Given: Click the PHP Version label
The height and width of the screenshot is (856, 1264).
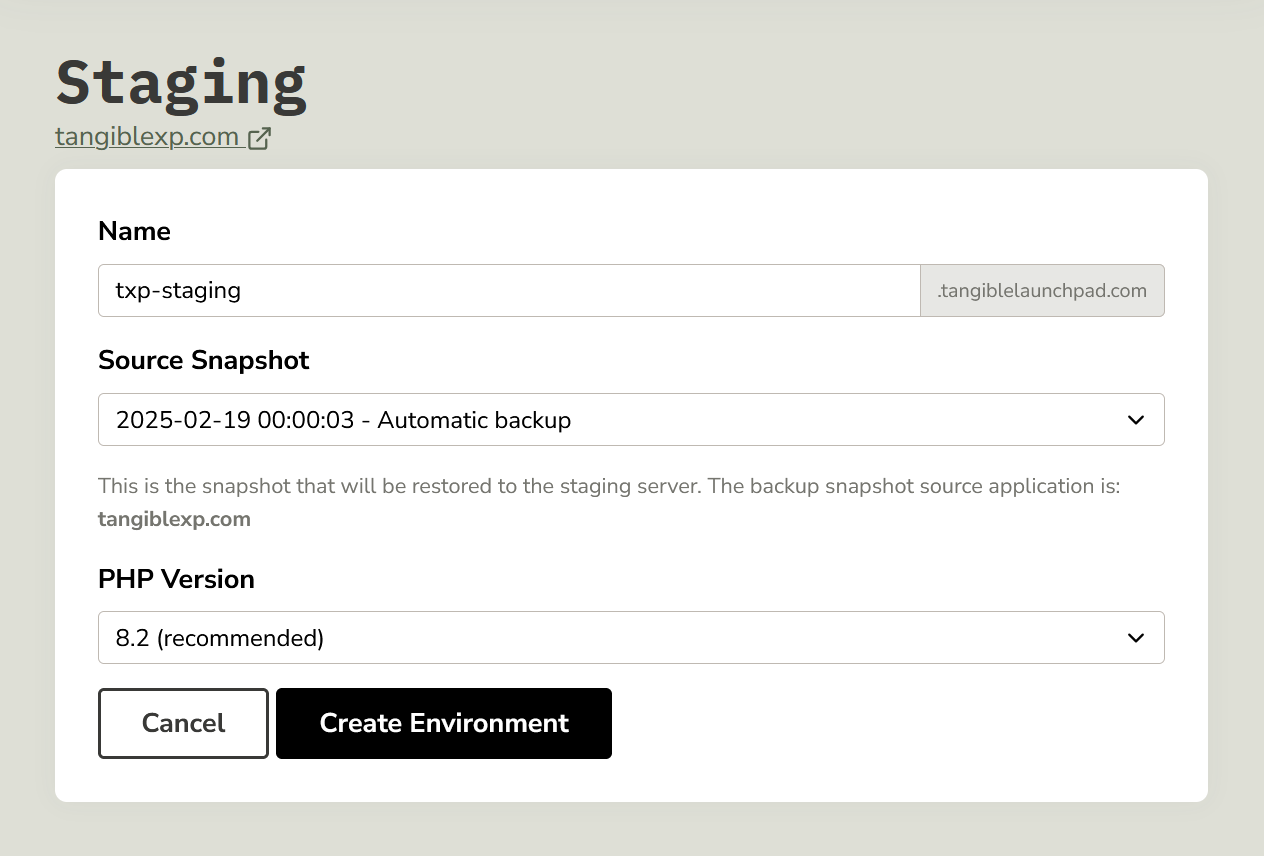Looking at the screenshot, I should pos(176,579).
